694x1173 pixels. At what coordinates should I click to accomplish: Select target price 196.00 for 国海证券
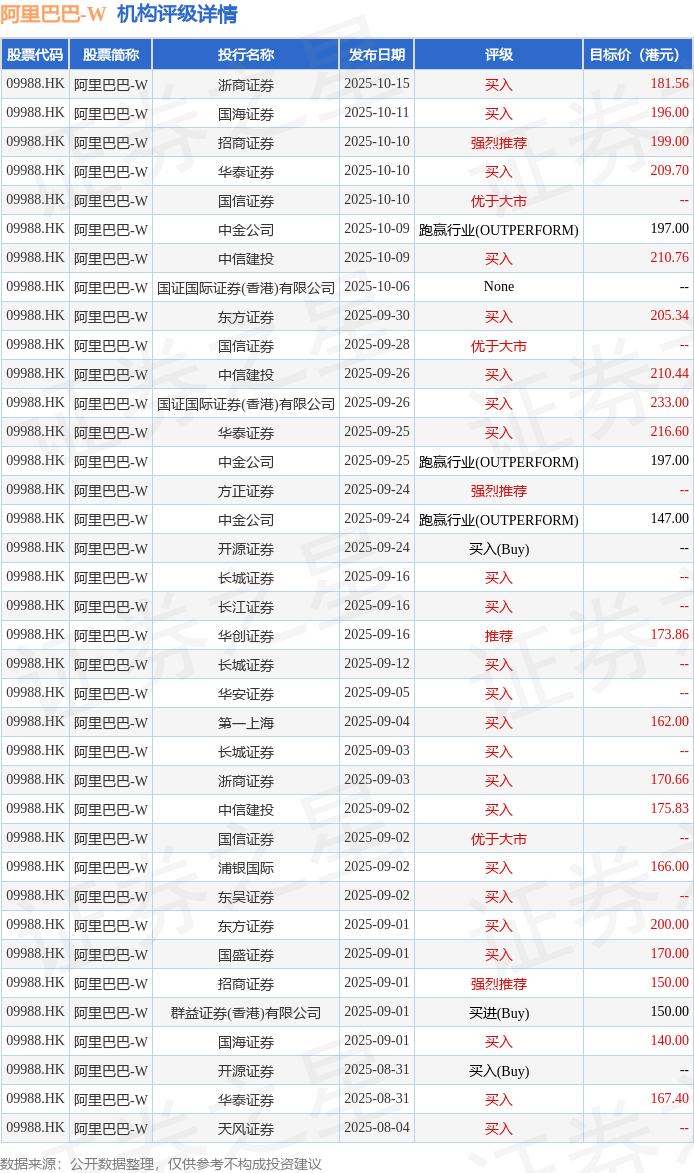(x=669, y=112)
